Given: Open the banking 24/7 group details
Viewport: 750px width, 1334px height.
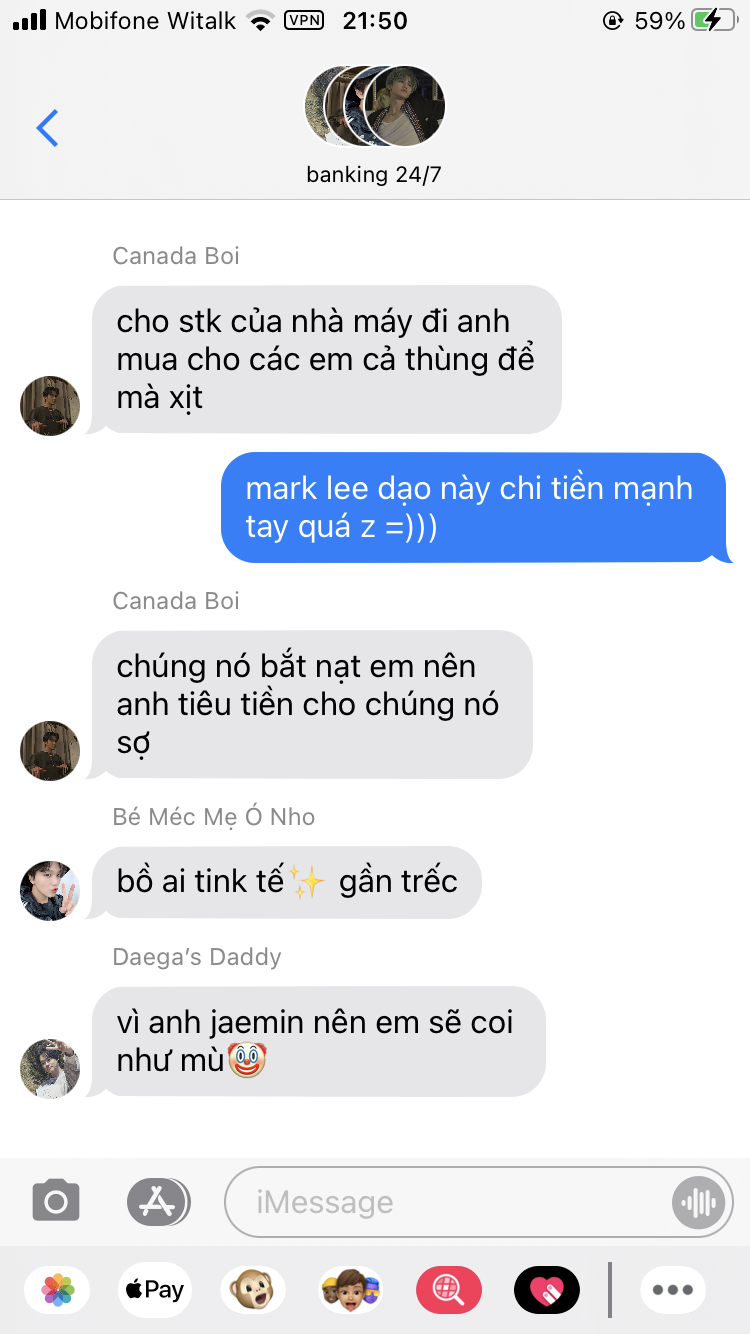Looking at the screenshot, I should pyautogui.click(x=374, y=175).
